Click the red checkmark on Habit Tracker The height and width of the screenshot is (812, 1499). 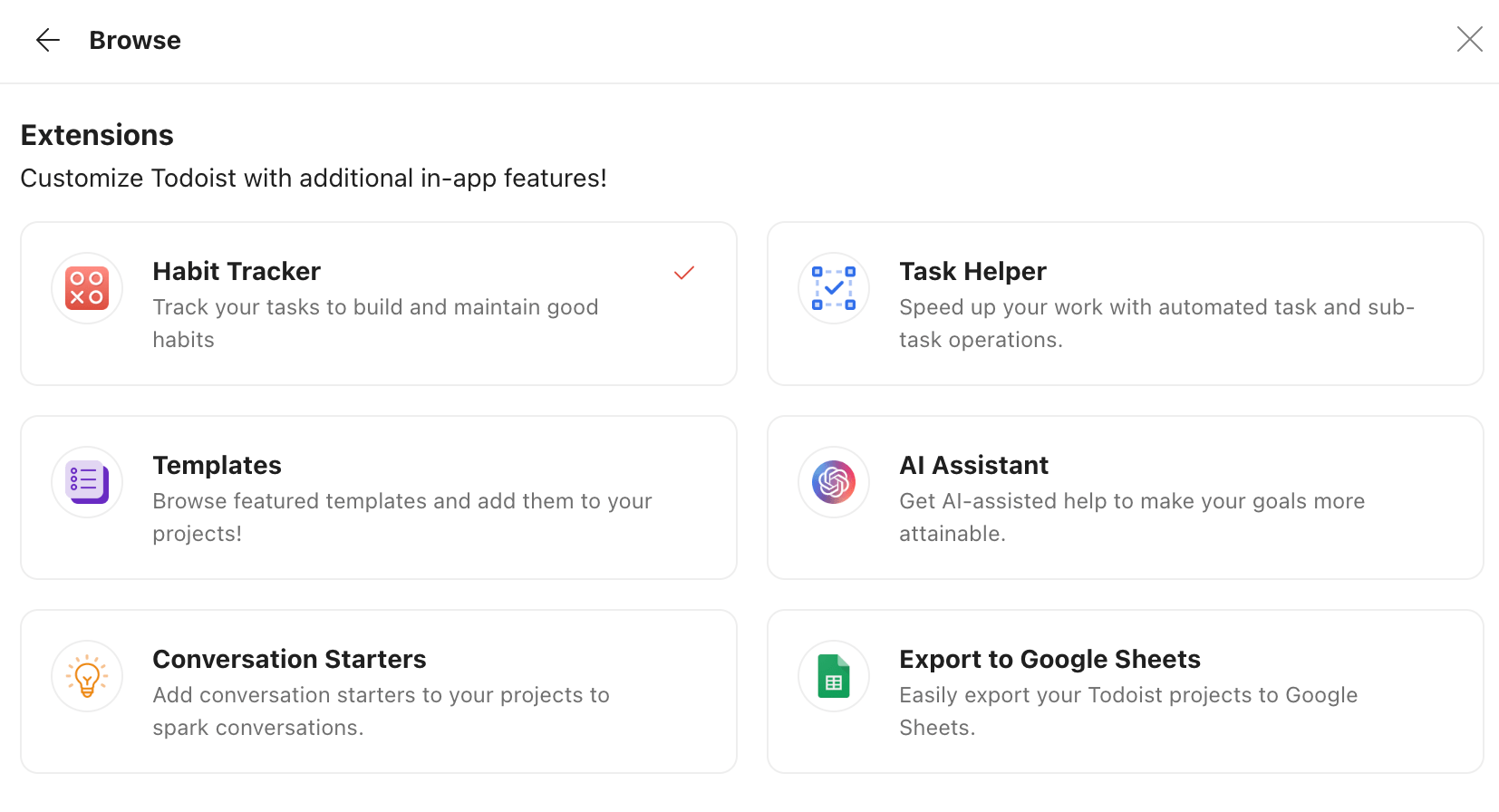(x=684, y=272)
